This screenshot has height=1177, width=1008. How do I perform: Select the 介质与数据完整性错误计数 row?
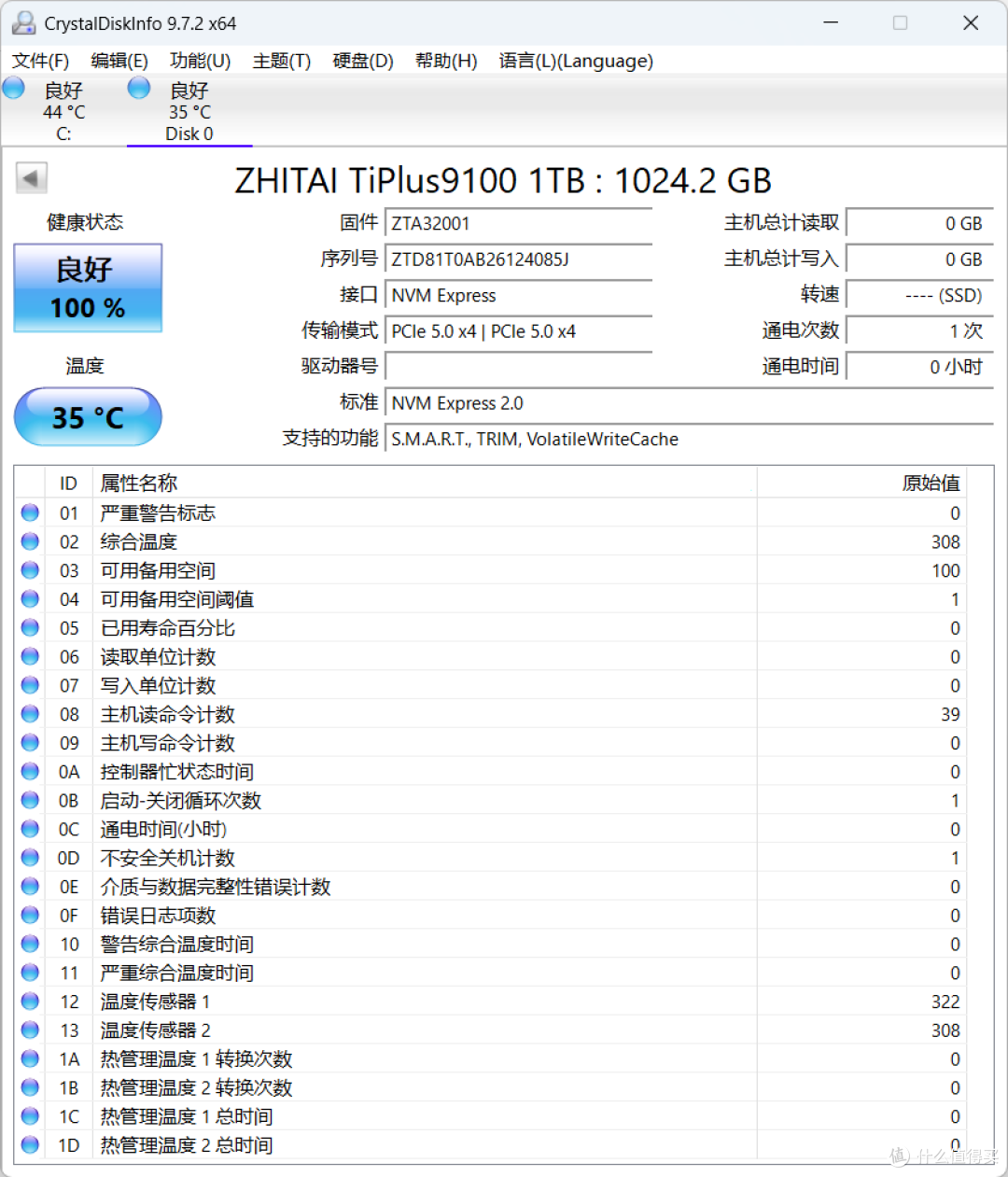(x=491, y=887)
